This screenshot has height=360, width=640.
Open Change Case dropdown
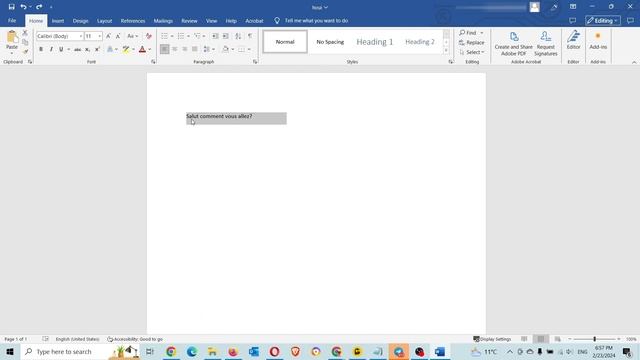(x=132, y=36)
